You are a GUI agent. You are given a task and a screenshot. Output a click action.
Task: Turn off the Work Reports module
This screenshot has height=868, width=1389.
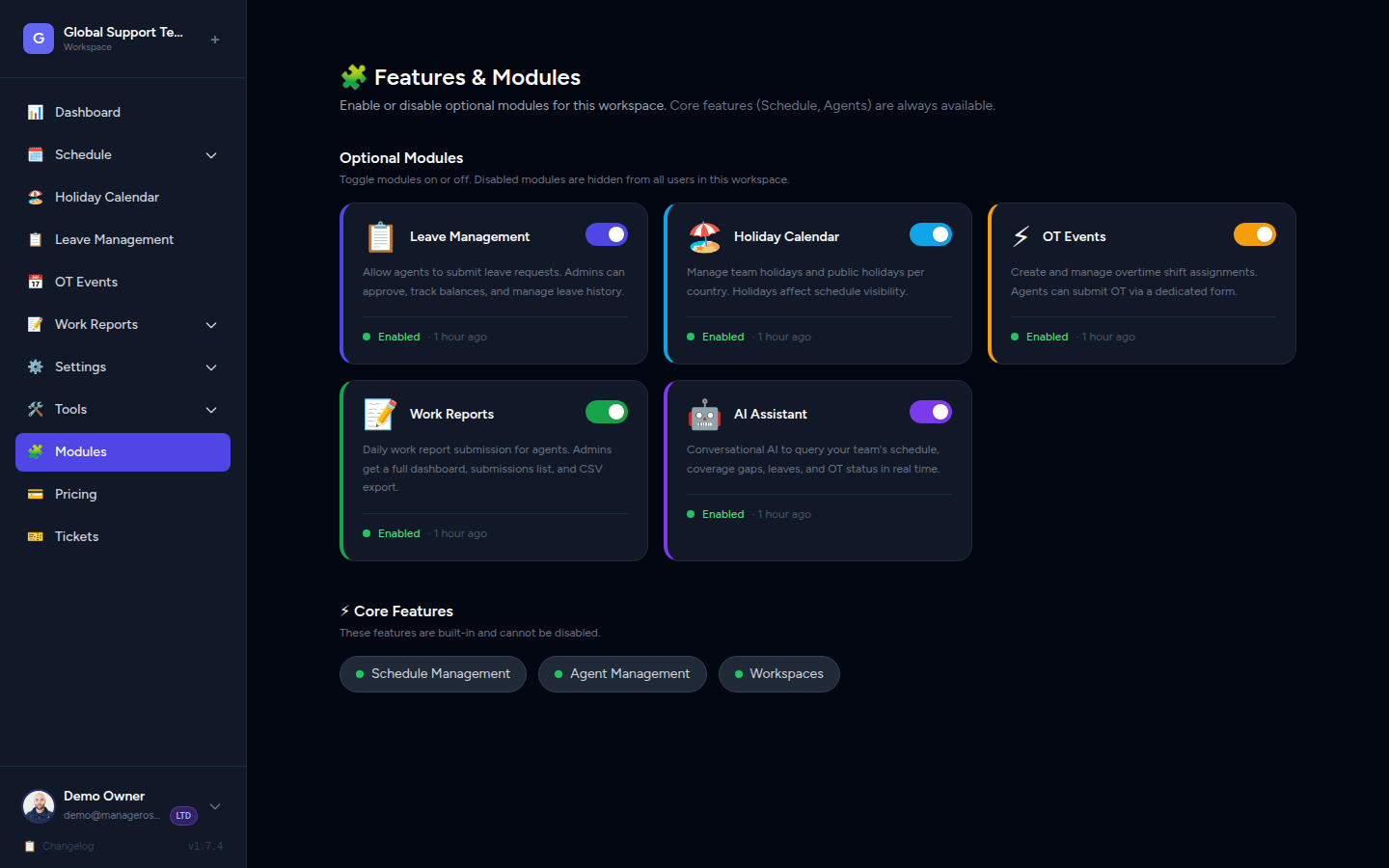click(x=607, y=412)
